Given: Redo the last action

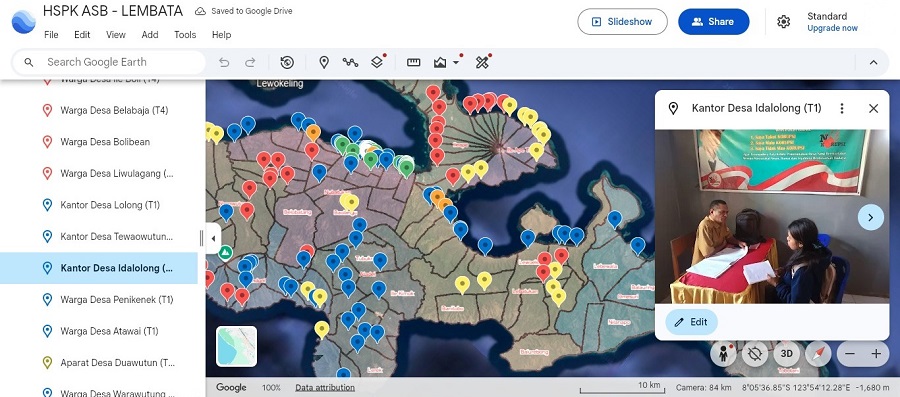Looking at the screenshot, I should tap(250, 63).
